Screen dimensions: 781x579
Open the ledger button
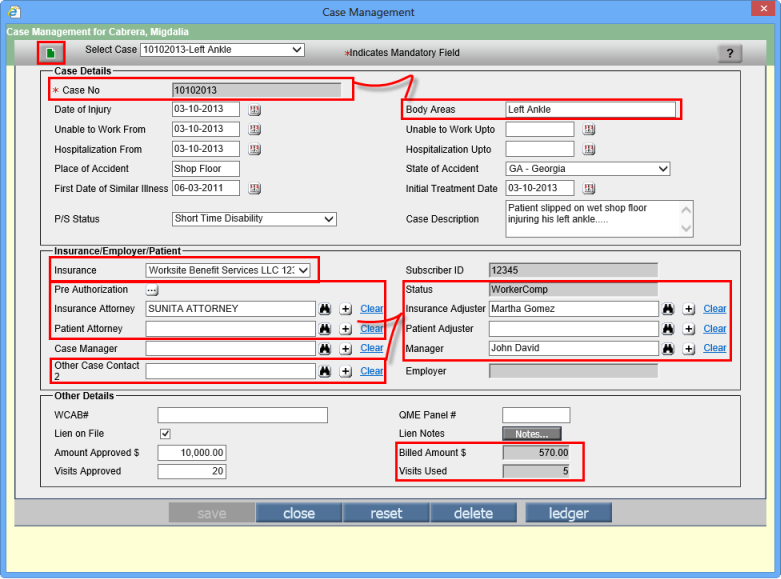568,513
